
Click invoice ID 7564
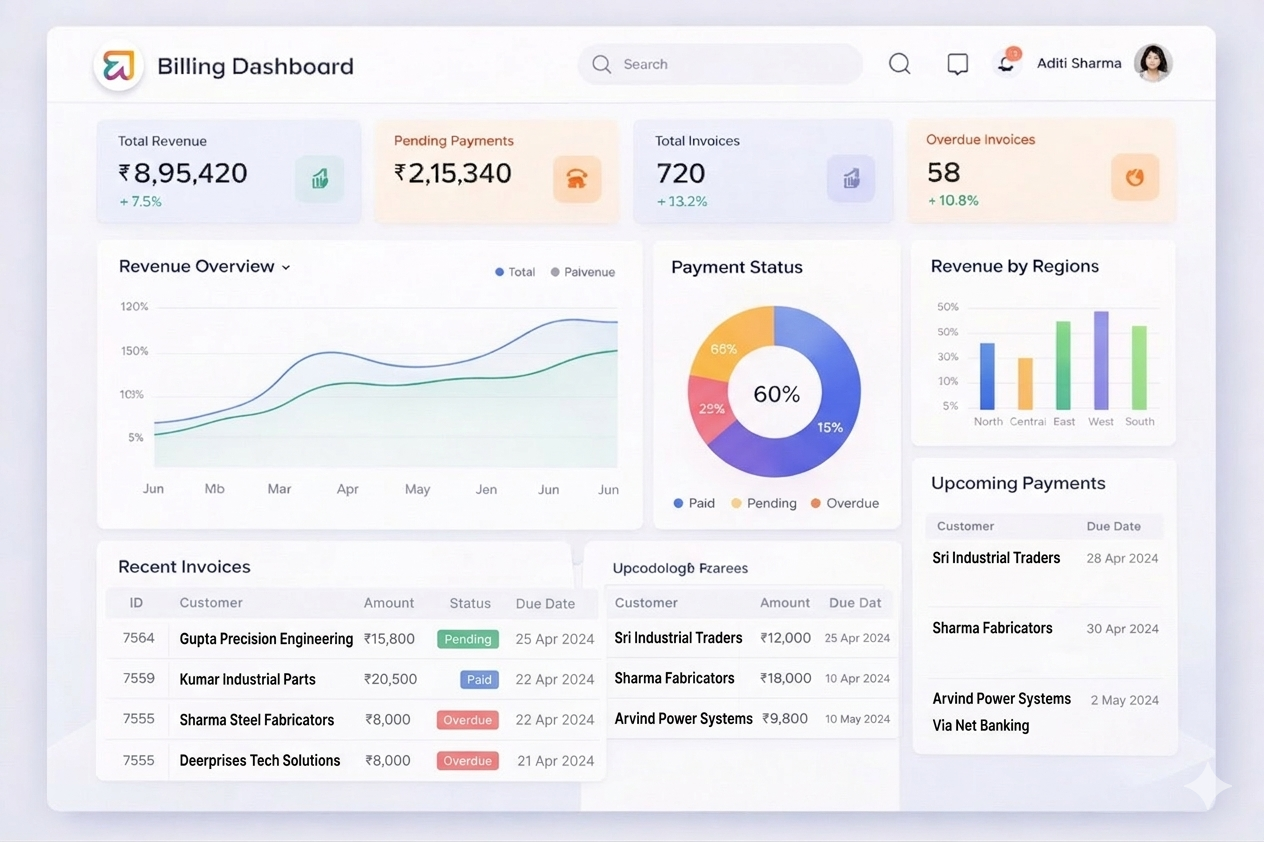[x=139, y=638]
